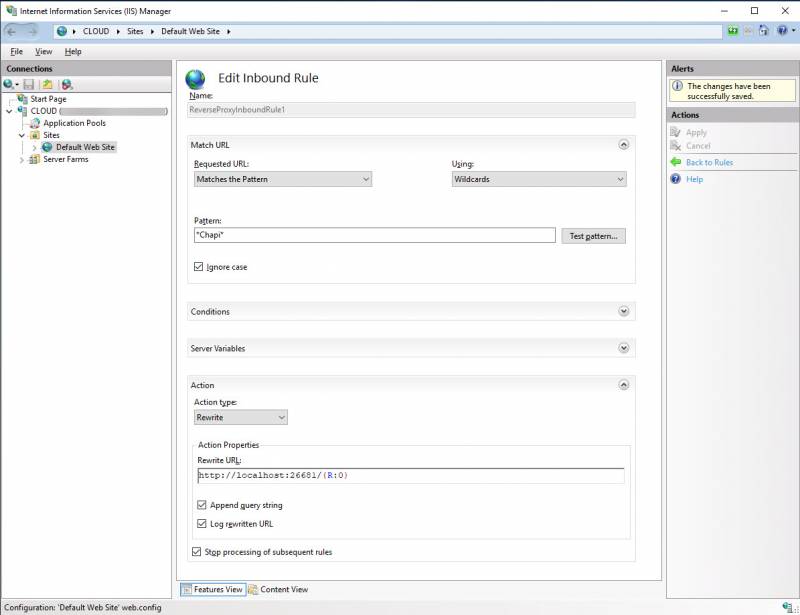
Task: Click the breadcrumb arrow after Default Web Site
Action: tap(229, 32)
